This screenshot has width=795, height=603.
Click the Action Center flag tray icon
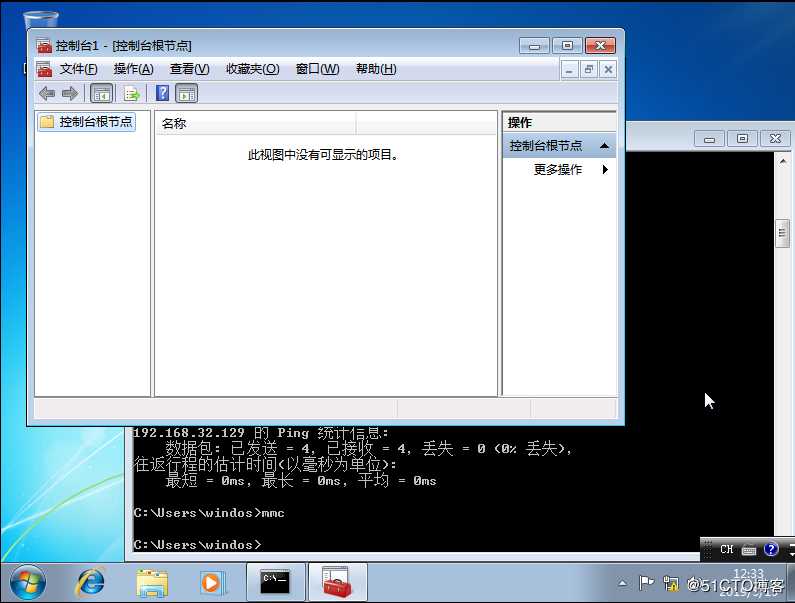click(646, 583)
